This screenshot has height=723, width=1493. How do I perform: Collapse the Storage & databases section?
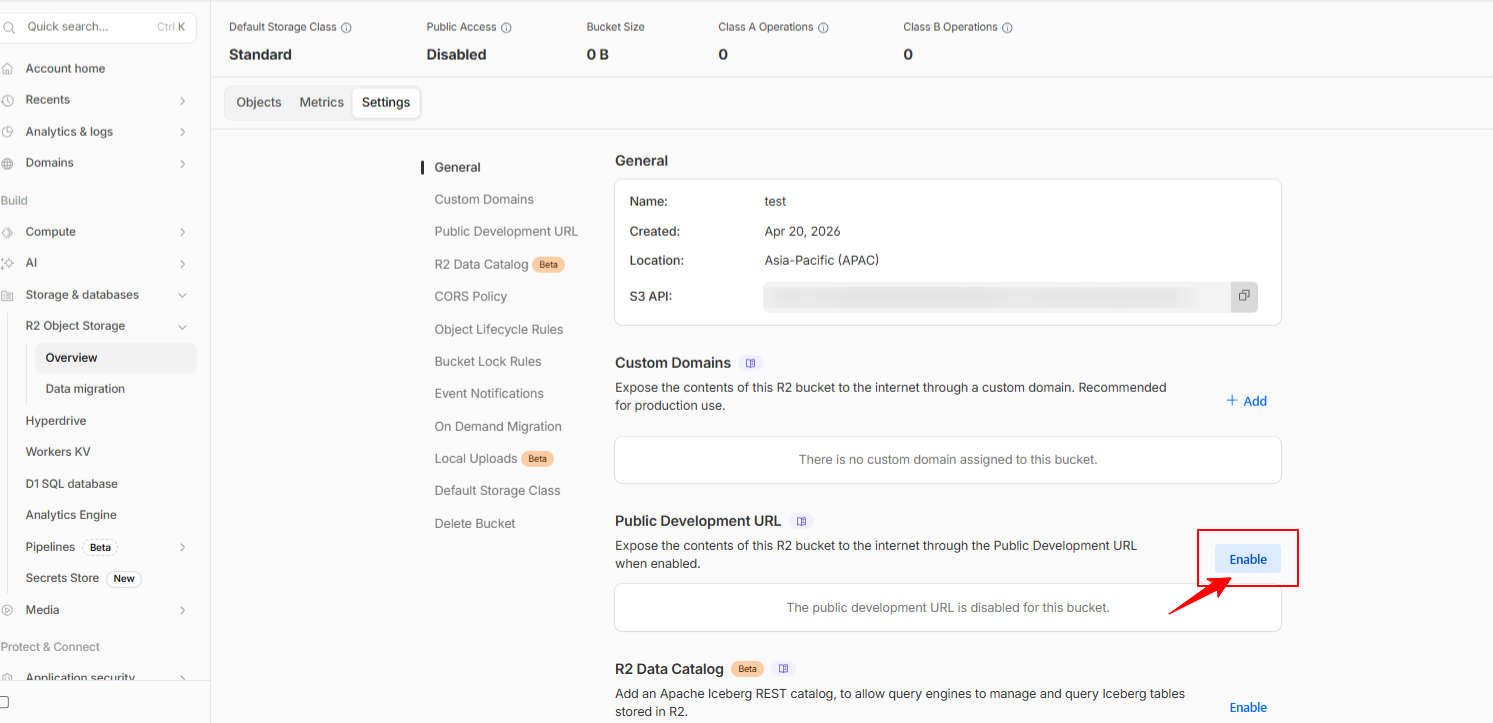point(182,295)
